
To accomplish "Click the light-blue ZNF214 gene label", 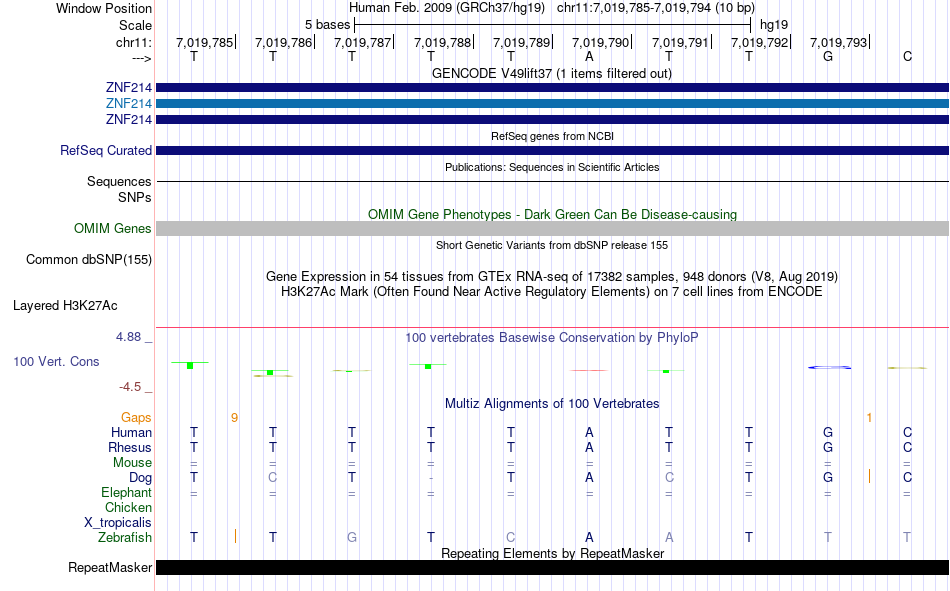I will pos(128,104).
